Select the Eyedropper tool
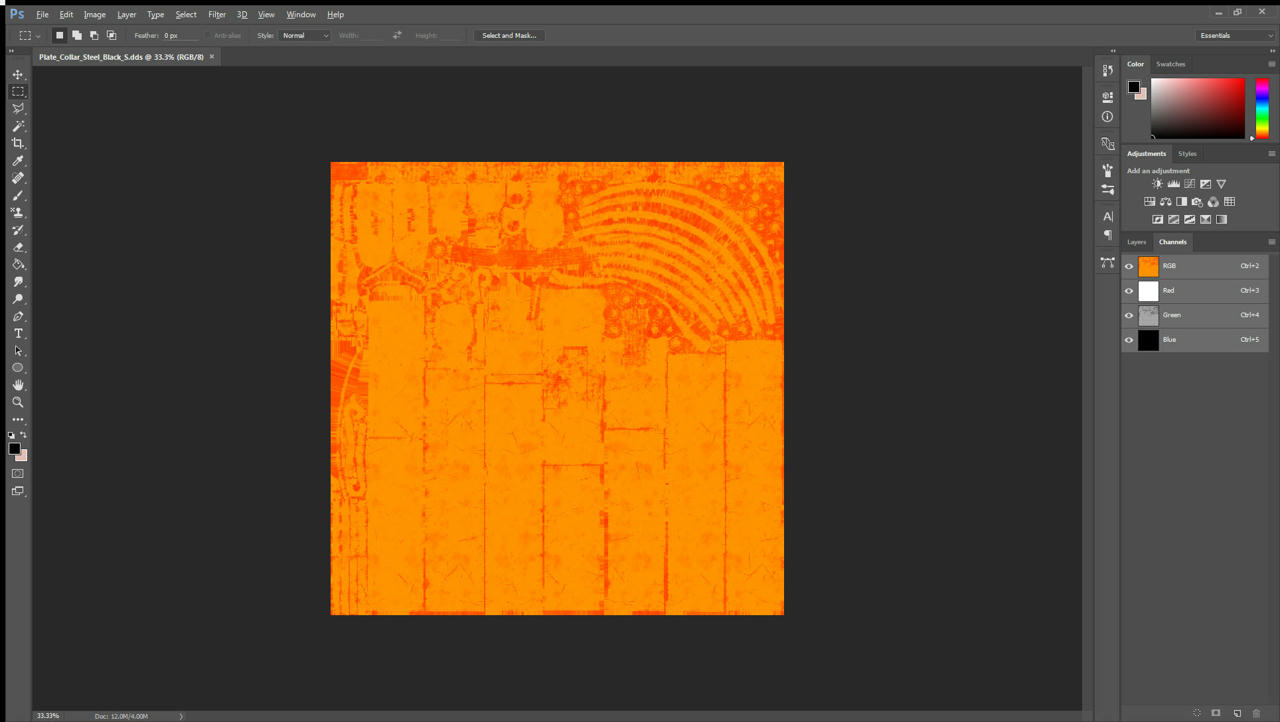The image size is (1280, 722). pos(18,161)
